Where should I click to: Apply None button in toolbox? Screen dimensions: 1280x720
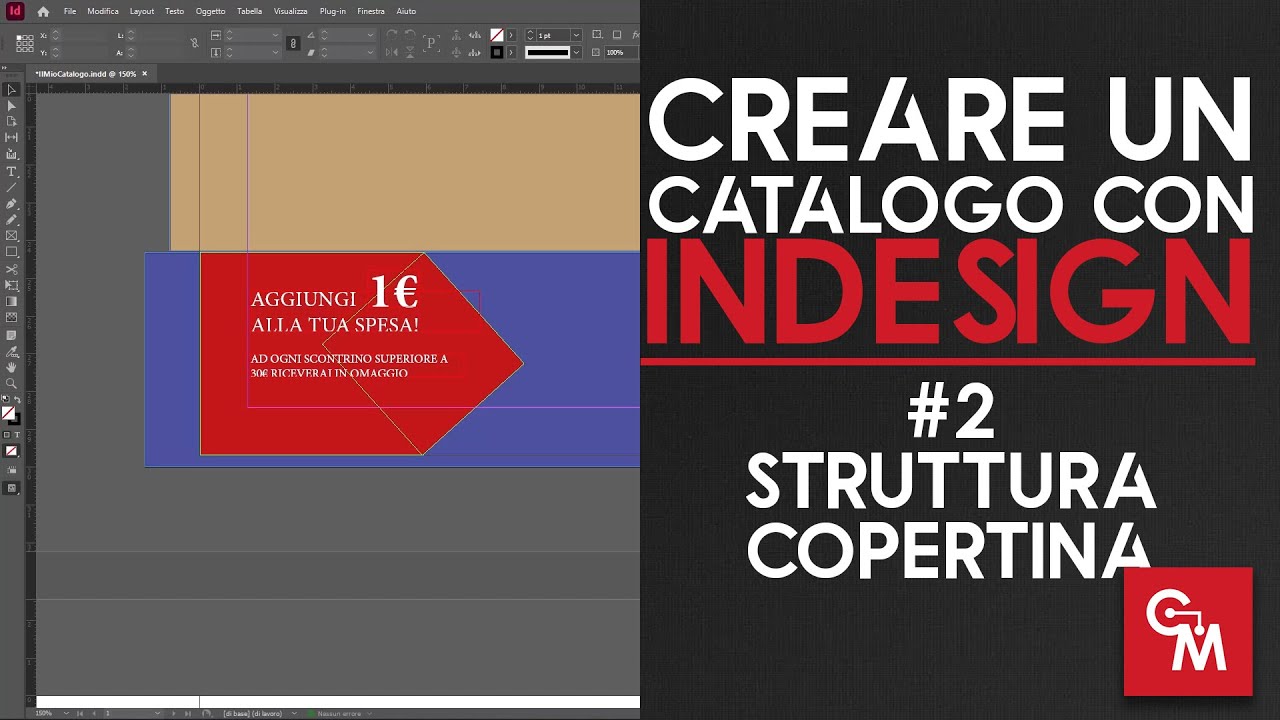(12, 451)
